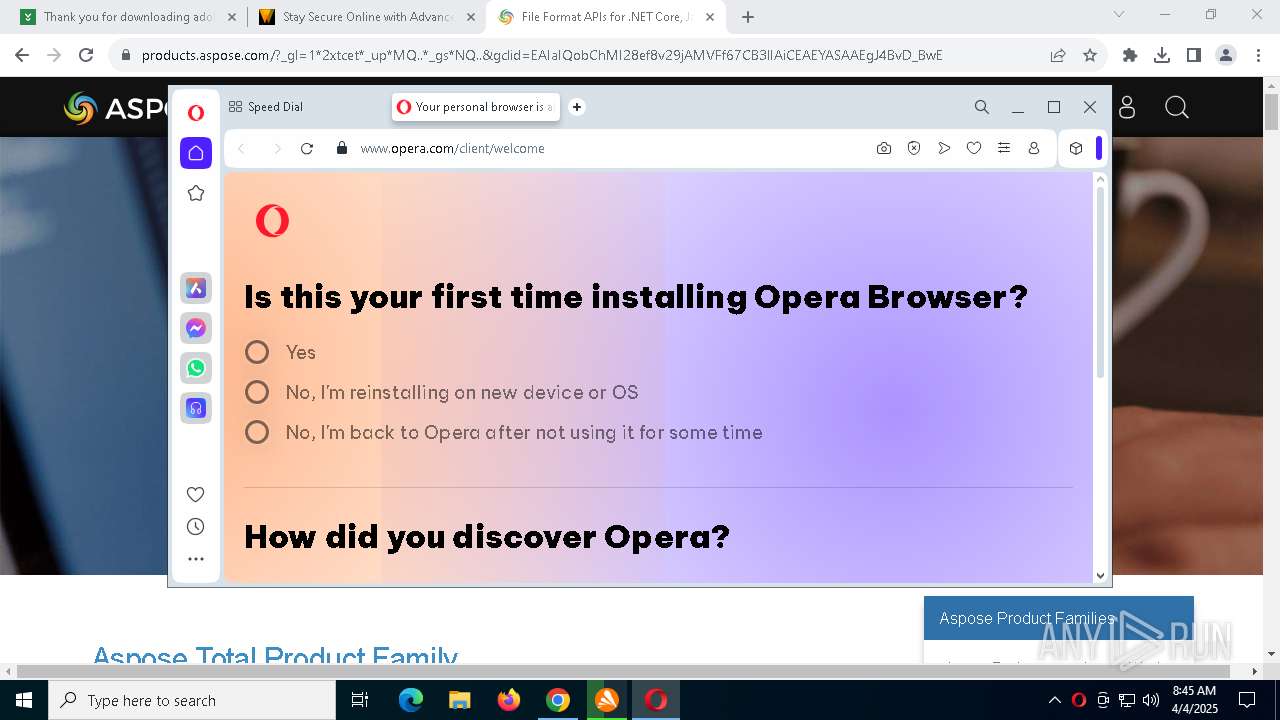
Task: Bookmark the Aspose page with Chrome star
Action: 1090,56
